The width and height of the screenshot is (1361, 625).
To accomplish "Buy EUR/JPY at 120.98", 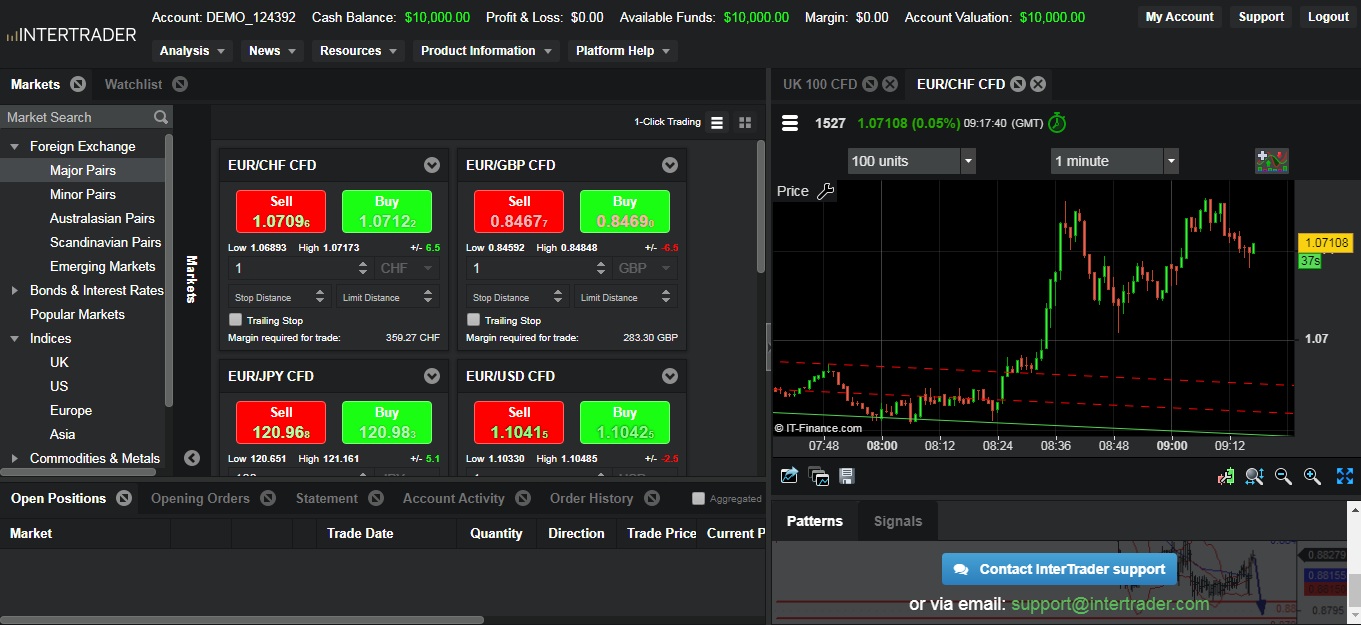I will click(x=387, y=422).
